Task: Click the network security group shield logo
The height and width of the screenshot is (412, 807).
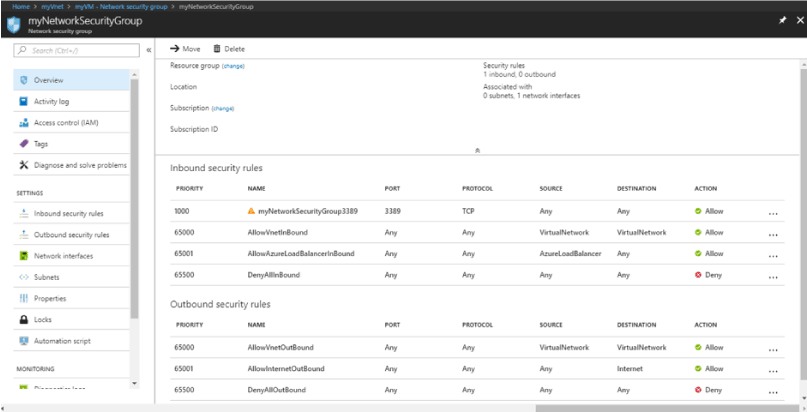Action: pos(13,24)
